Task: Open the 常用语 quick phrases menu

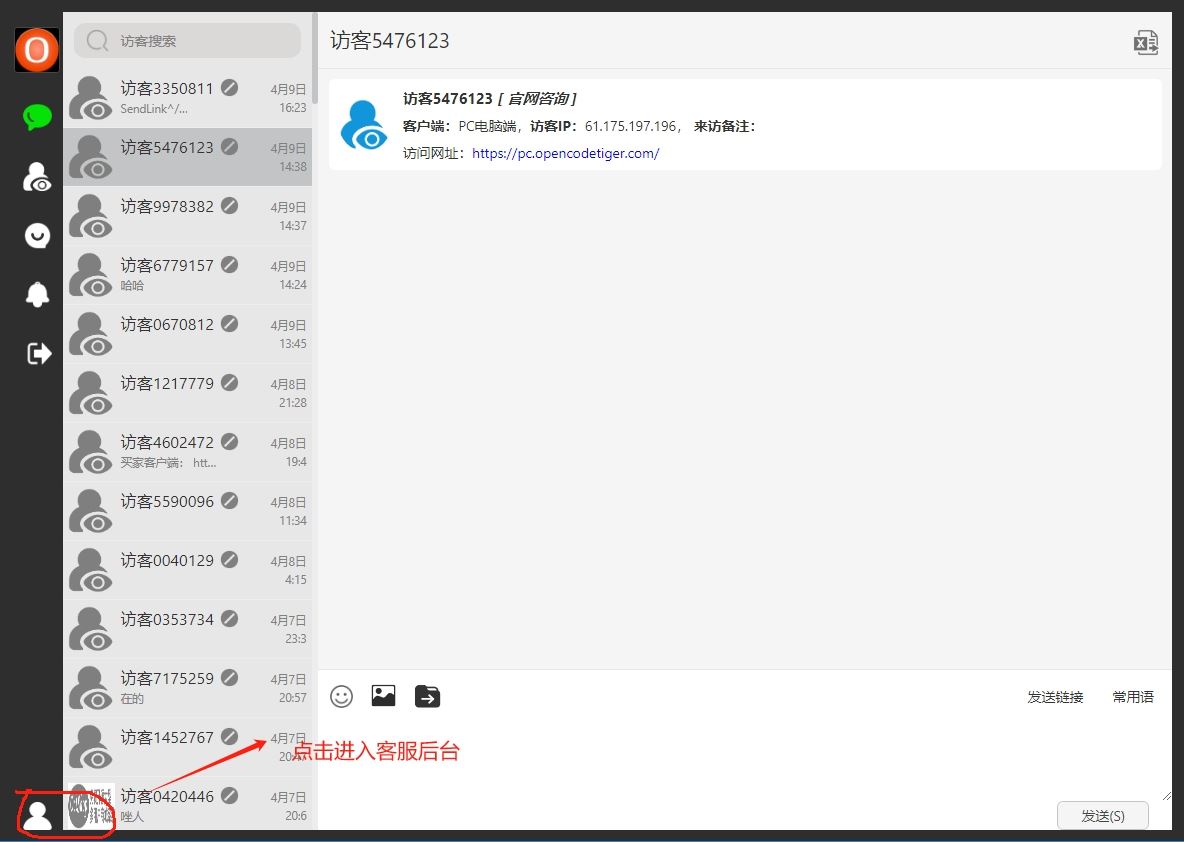Action: tap(1133, 697)
